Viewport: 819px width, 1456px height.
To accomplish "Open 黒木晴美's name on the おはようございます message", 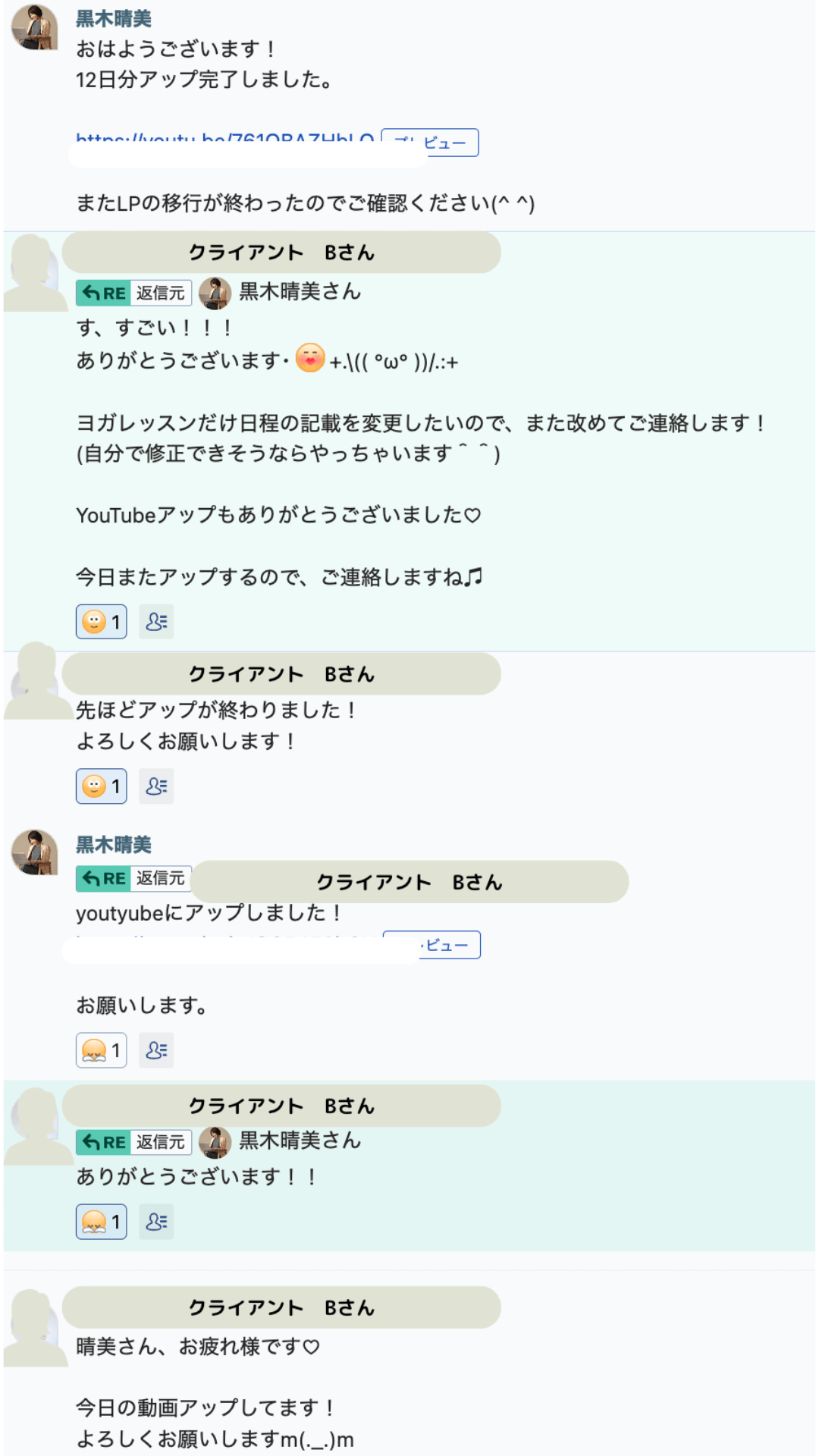I will [x=114, y=18].
